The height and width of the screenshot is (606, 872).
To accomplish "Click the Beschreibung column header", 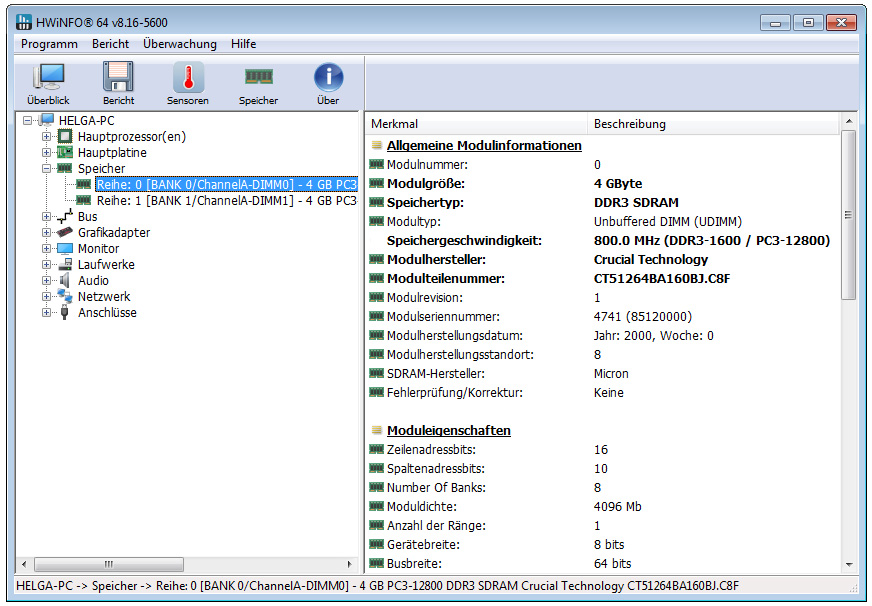I will [x=629, y=124].
